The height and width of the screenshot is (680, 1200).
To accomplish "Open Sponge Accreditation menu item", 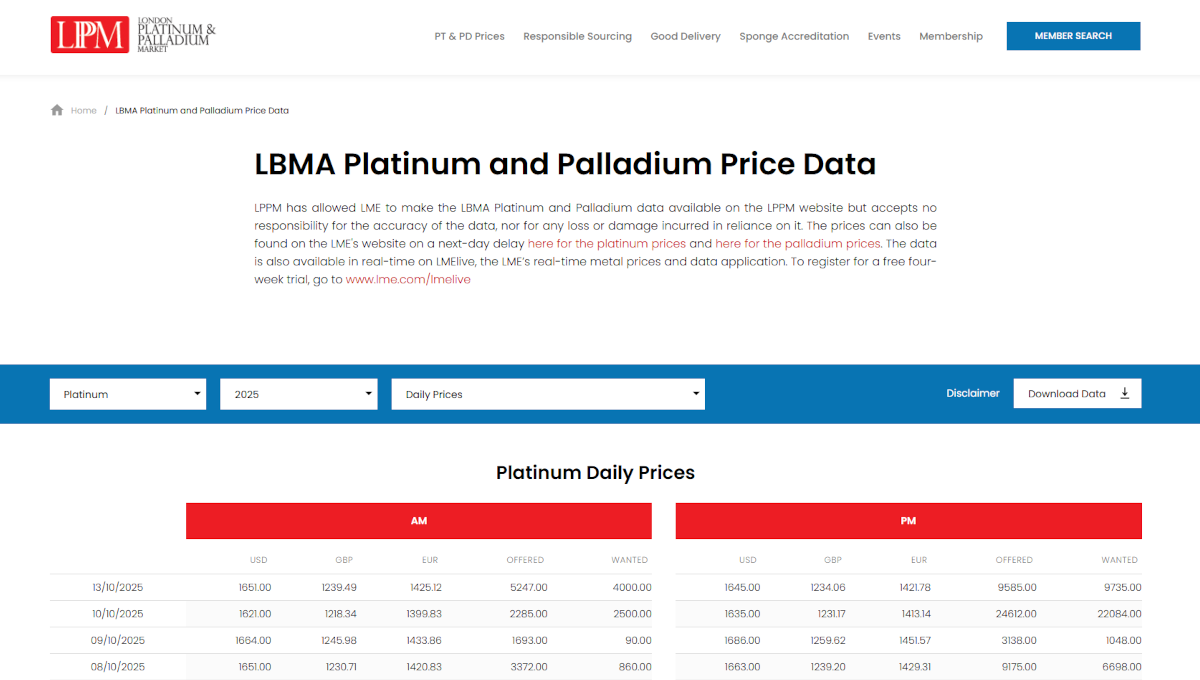I will tap(794, 36).
